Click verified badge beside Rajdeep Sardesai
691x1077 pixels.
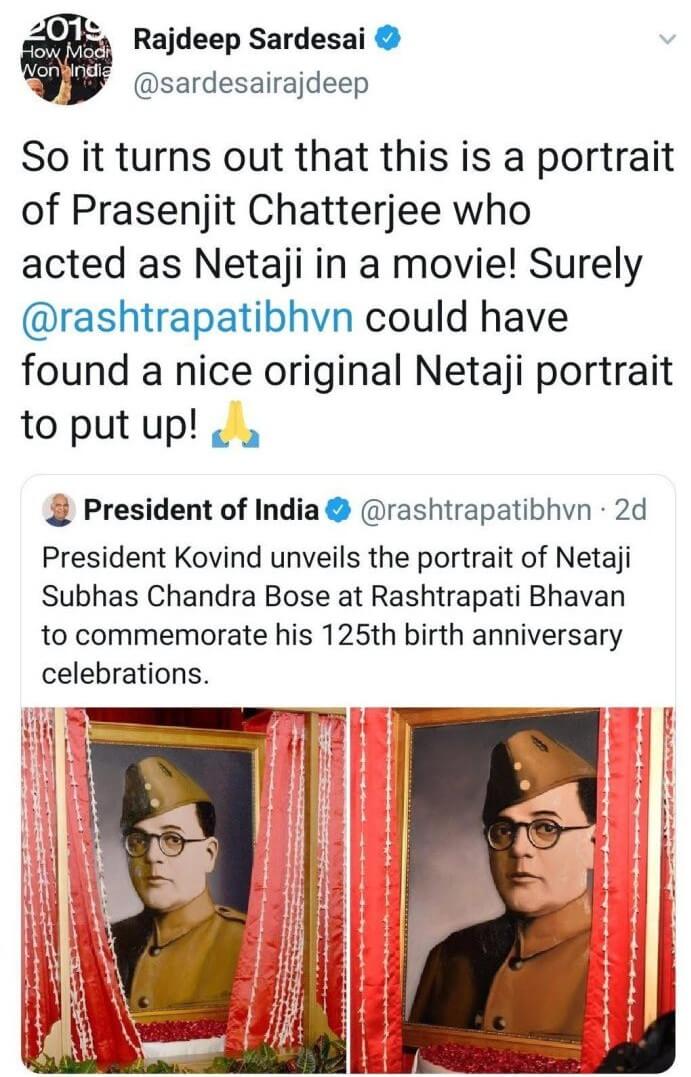[x=389, y=40]
